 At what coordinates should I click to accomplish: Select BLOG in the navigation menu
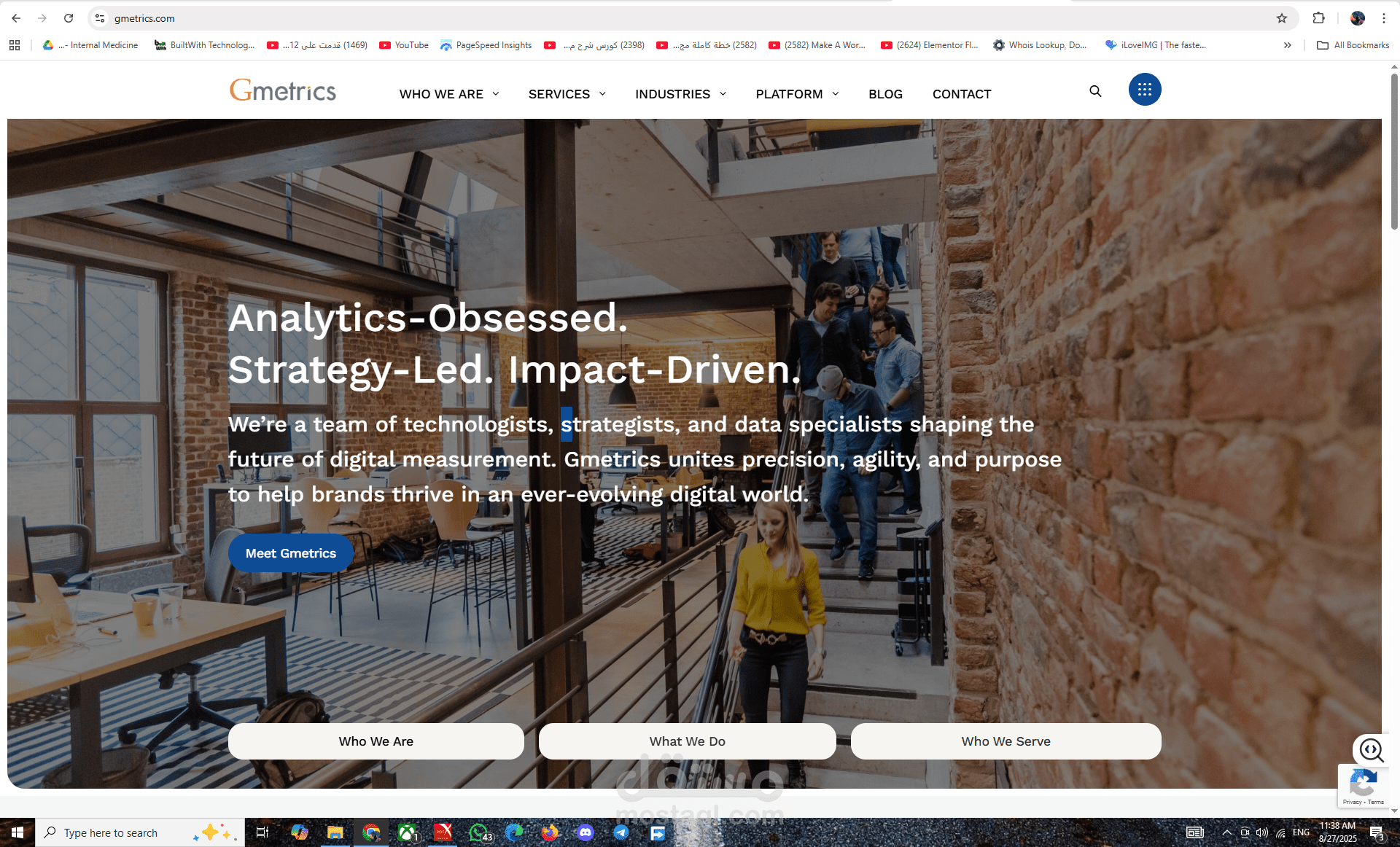[x=885, y=94]
